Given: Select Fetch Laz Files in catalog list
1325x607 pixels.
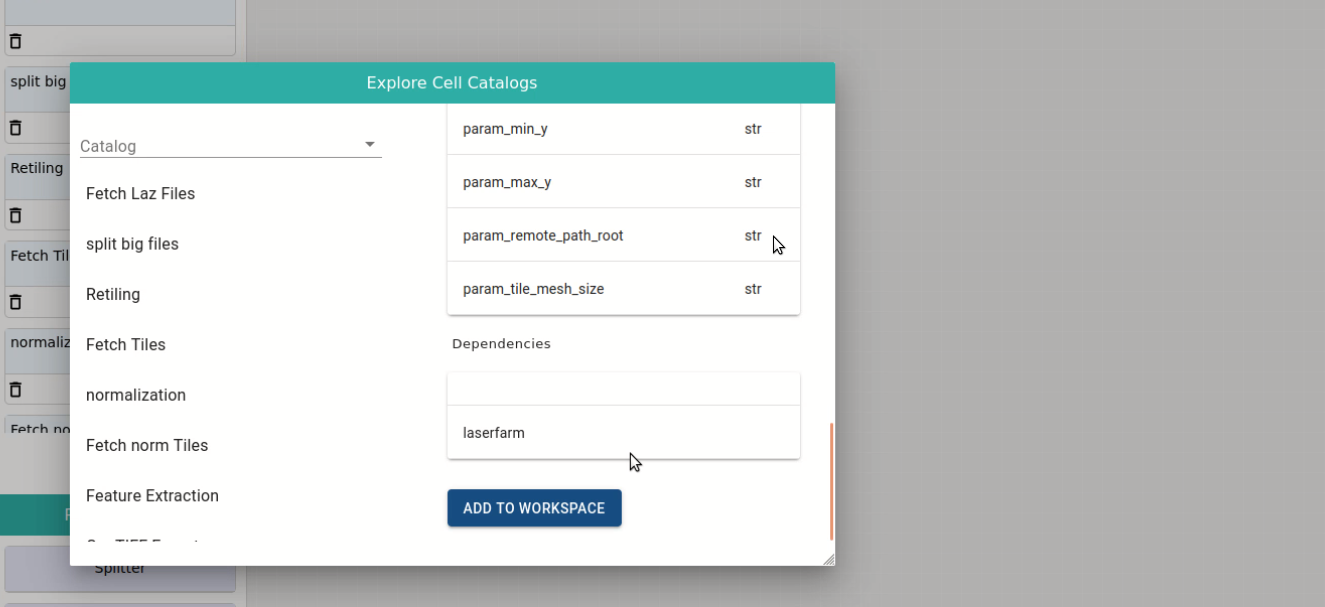Looking at the screenshot, I should (140, 194).
